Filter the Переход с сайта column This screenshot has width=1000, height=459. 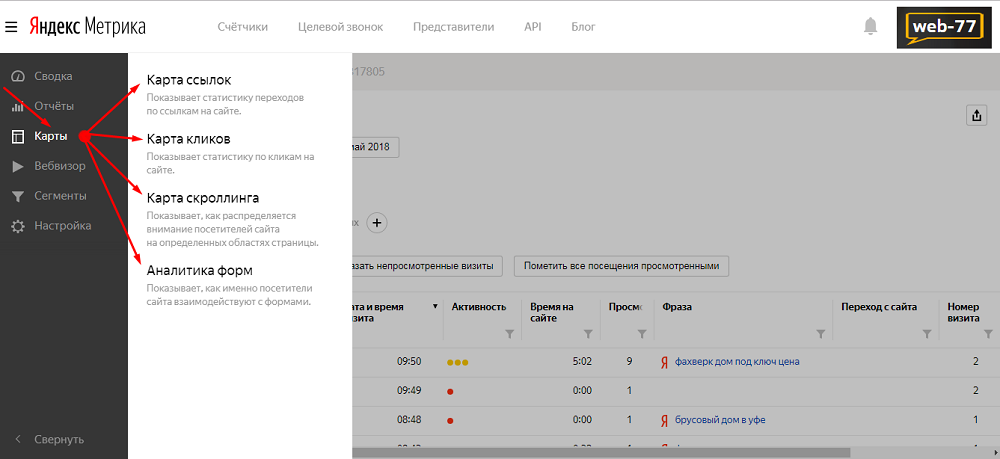click(927, 333)
